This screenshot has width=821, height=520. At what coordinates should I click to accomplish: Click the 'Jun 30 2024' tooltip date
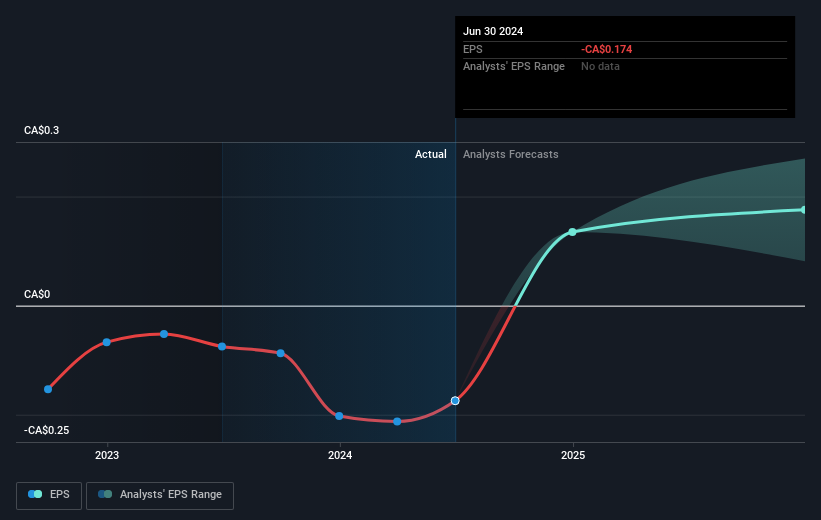(493, 31)
